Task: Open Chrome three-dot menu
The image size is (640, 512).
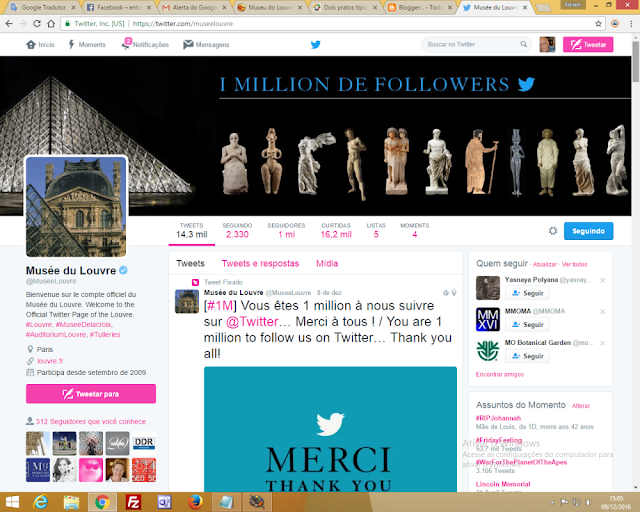Action: click(631, 24)
